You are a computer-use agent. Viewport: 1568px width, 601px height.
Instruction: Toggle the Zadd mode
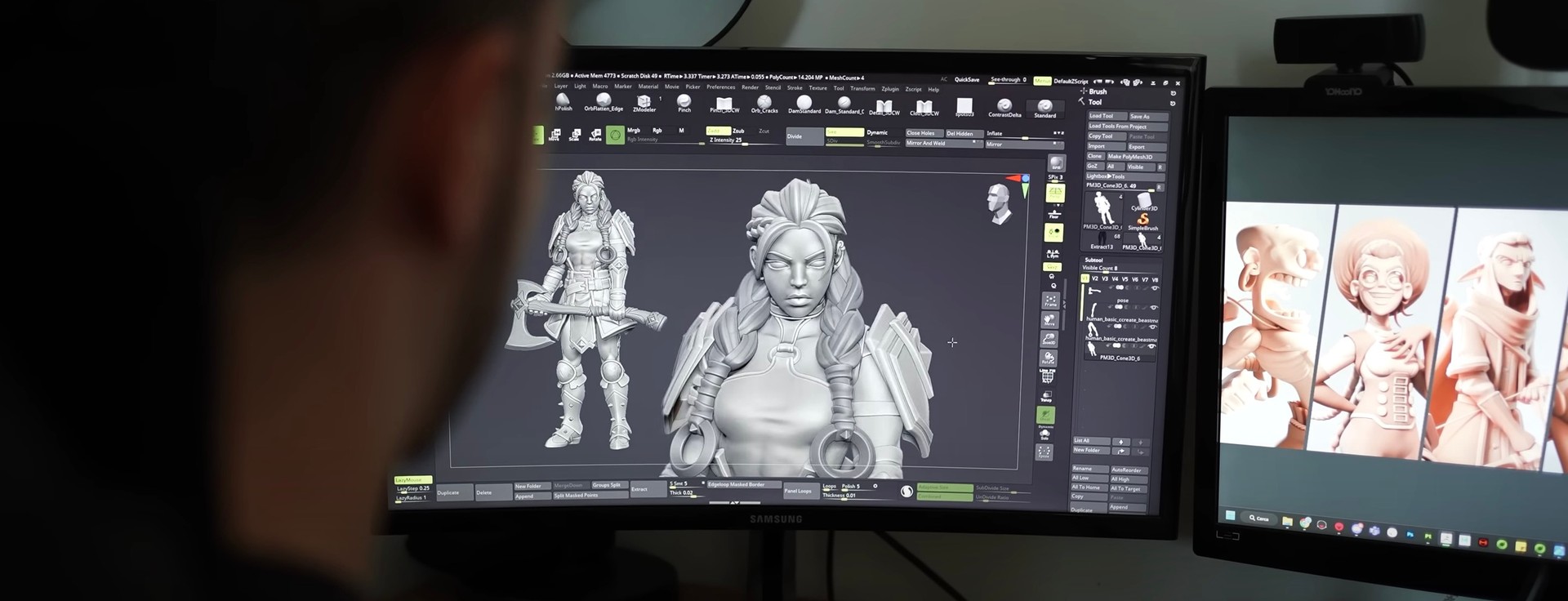coord(717,131)
